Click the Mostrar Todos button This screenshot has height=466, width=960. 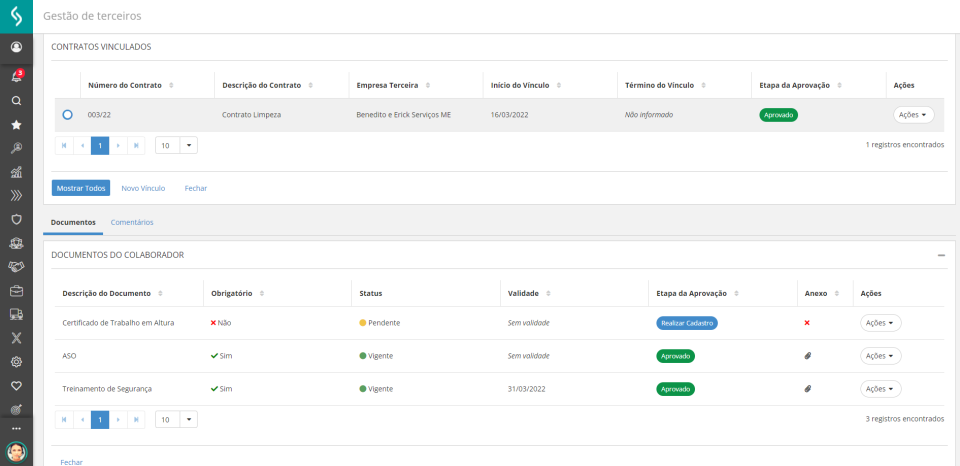(x=81, y=188)
